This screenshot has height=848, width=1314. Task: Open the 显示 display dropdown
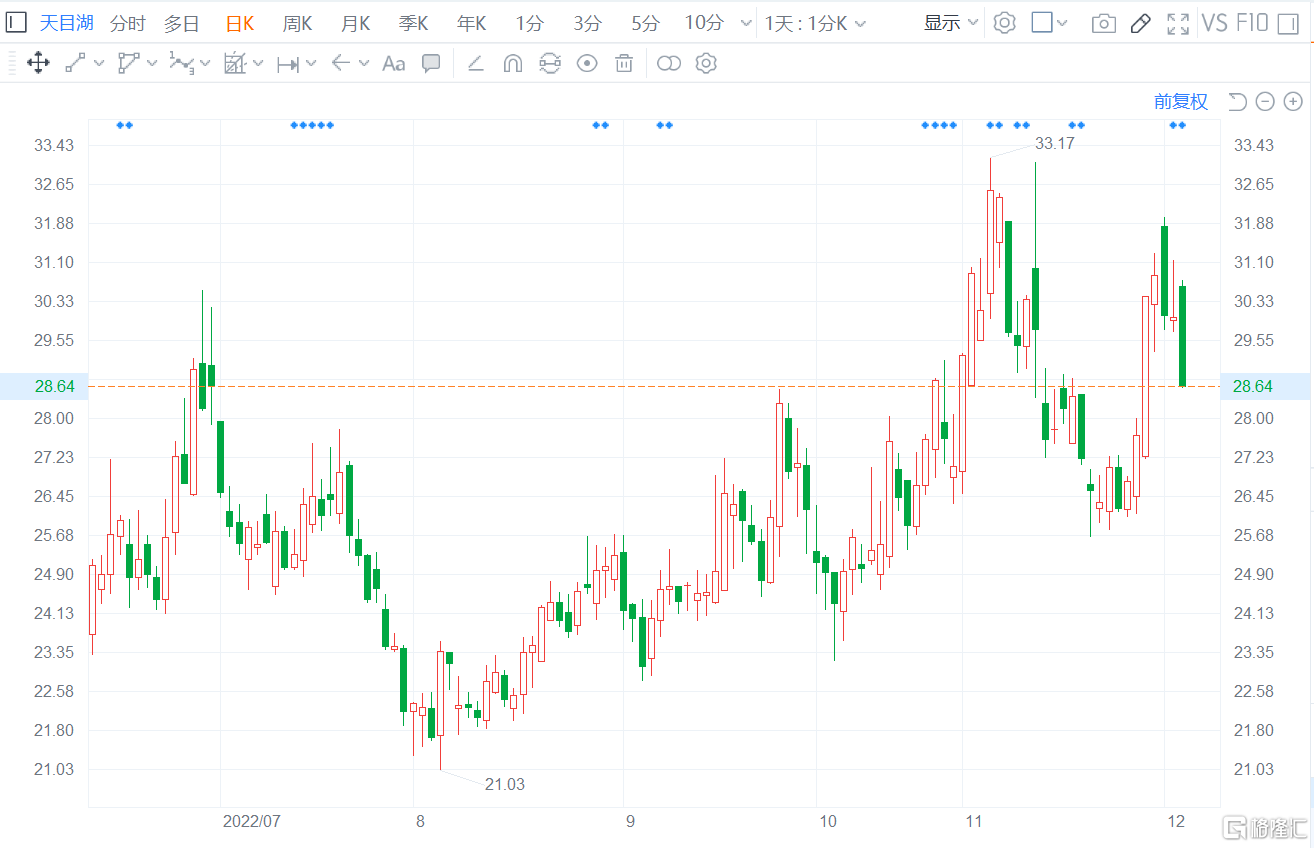[x=951, y=23]
